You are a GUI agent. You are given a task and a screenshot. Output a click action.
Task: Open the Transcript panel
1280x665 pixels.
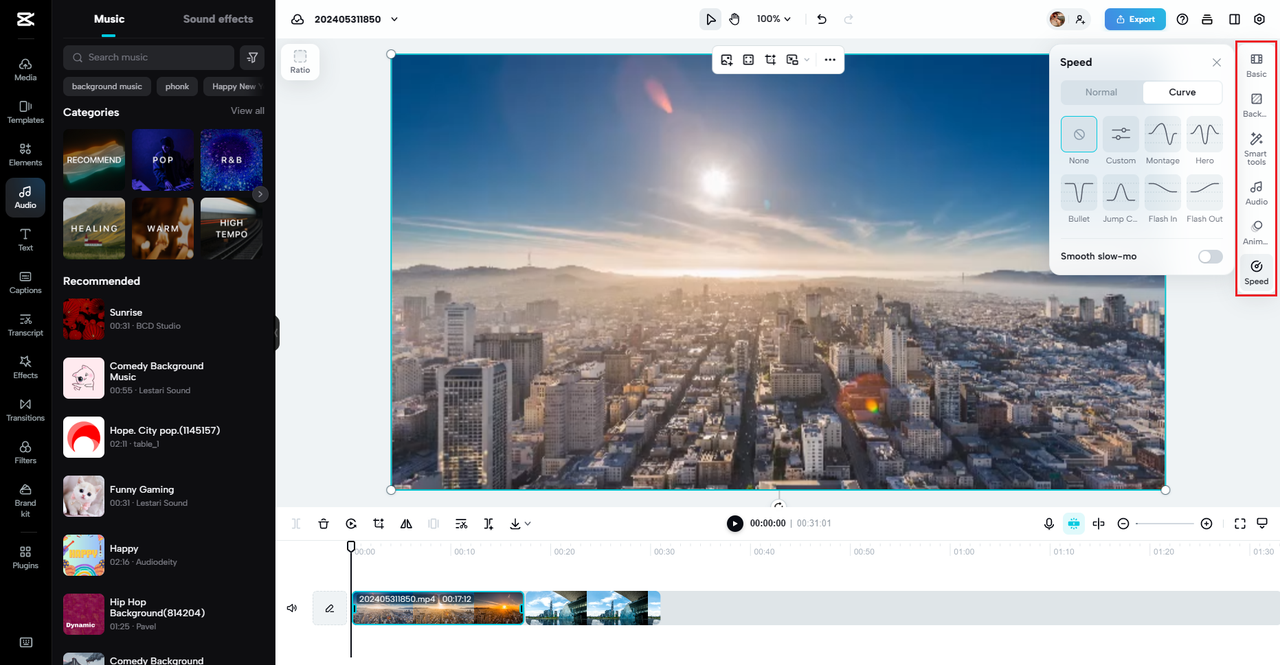click(25, 324)
